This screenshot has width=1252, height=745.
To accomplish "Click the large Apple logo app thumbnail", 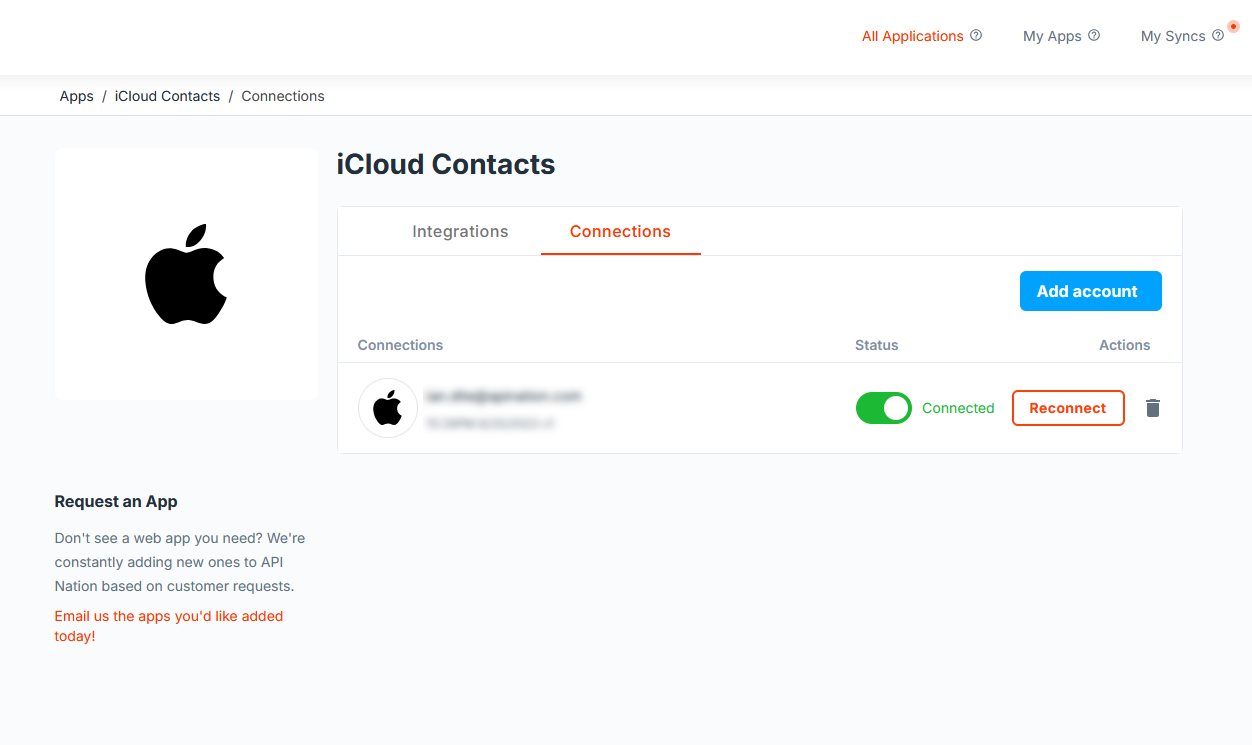I will [x=186, y=274].
